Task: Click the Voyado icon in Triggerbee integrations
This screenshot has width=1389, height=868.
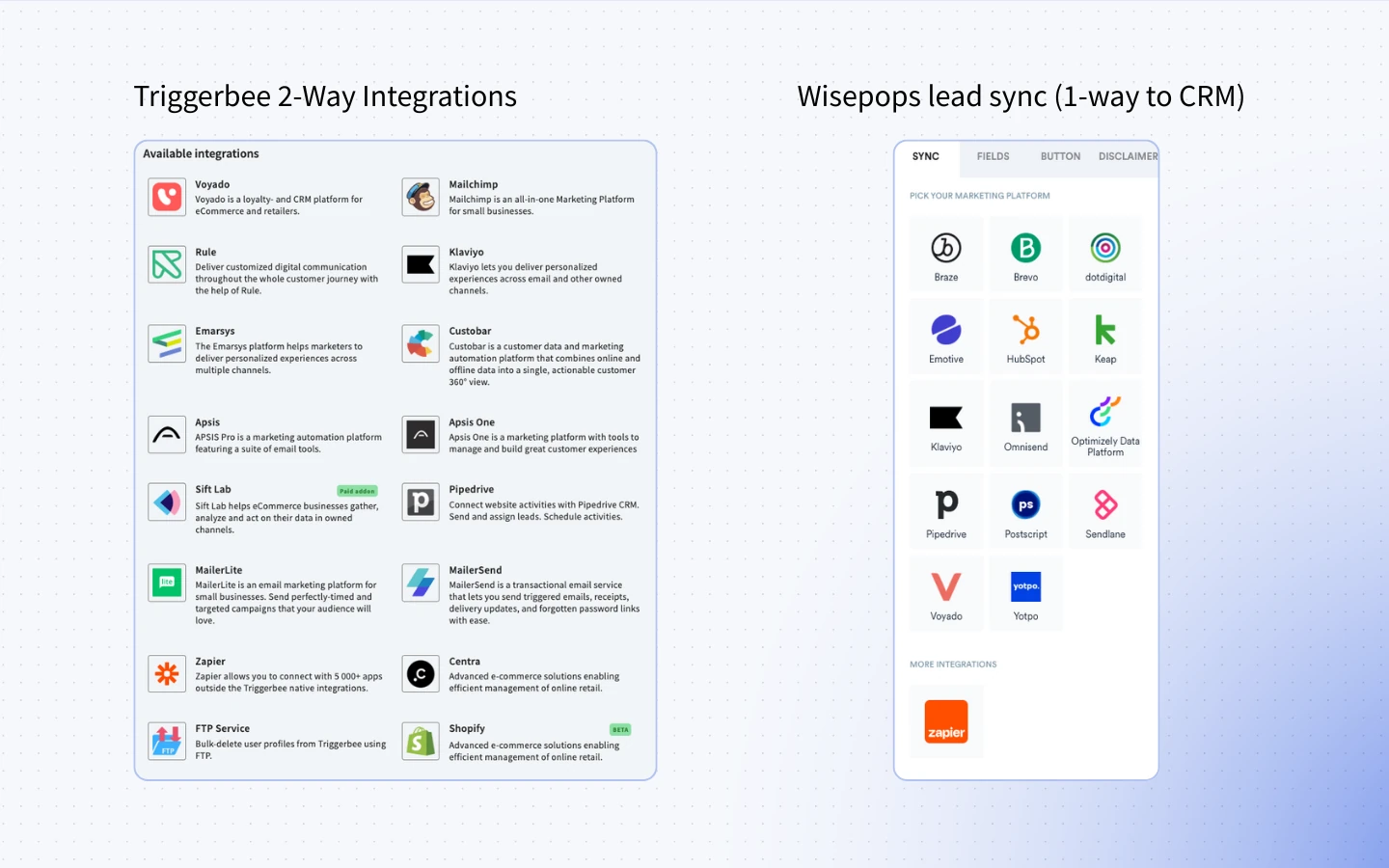Action: pos(167,197)
